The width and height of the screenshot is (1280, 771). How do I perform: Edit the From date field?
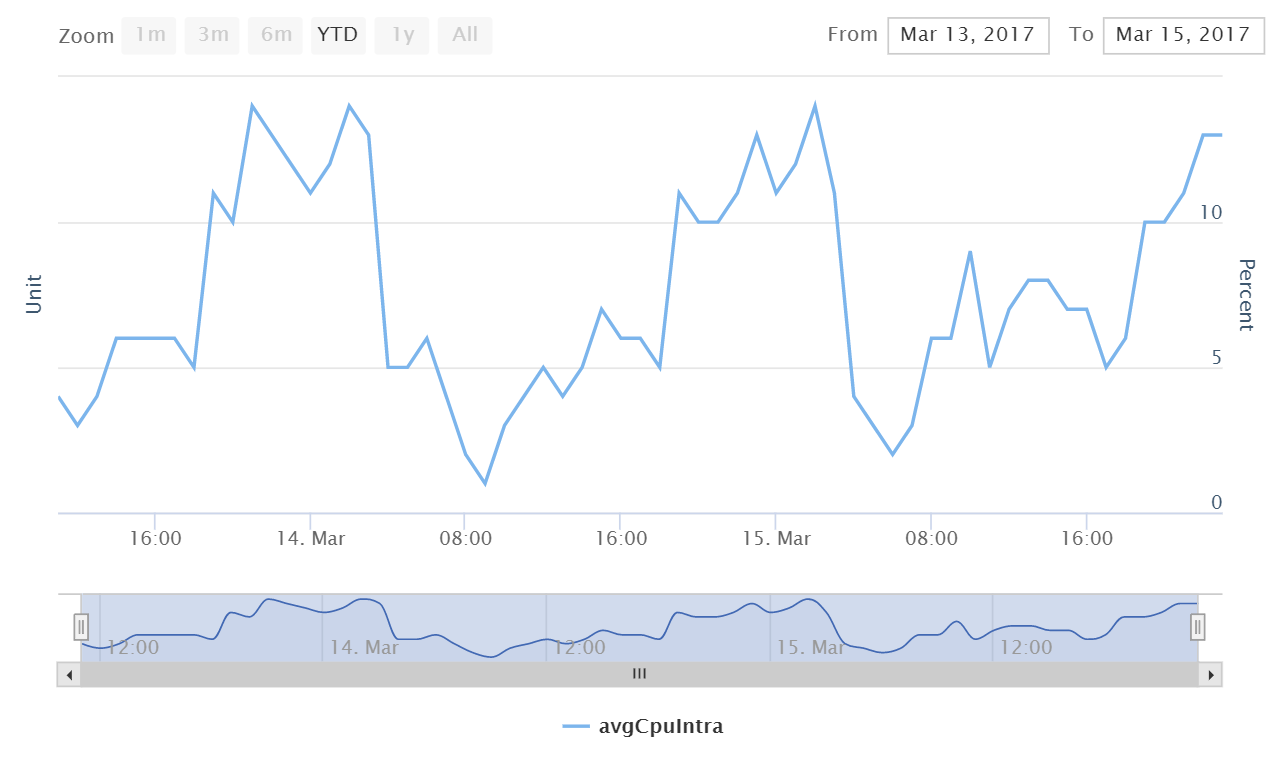tap(967, 35)
